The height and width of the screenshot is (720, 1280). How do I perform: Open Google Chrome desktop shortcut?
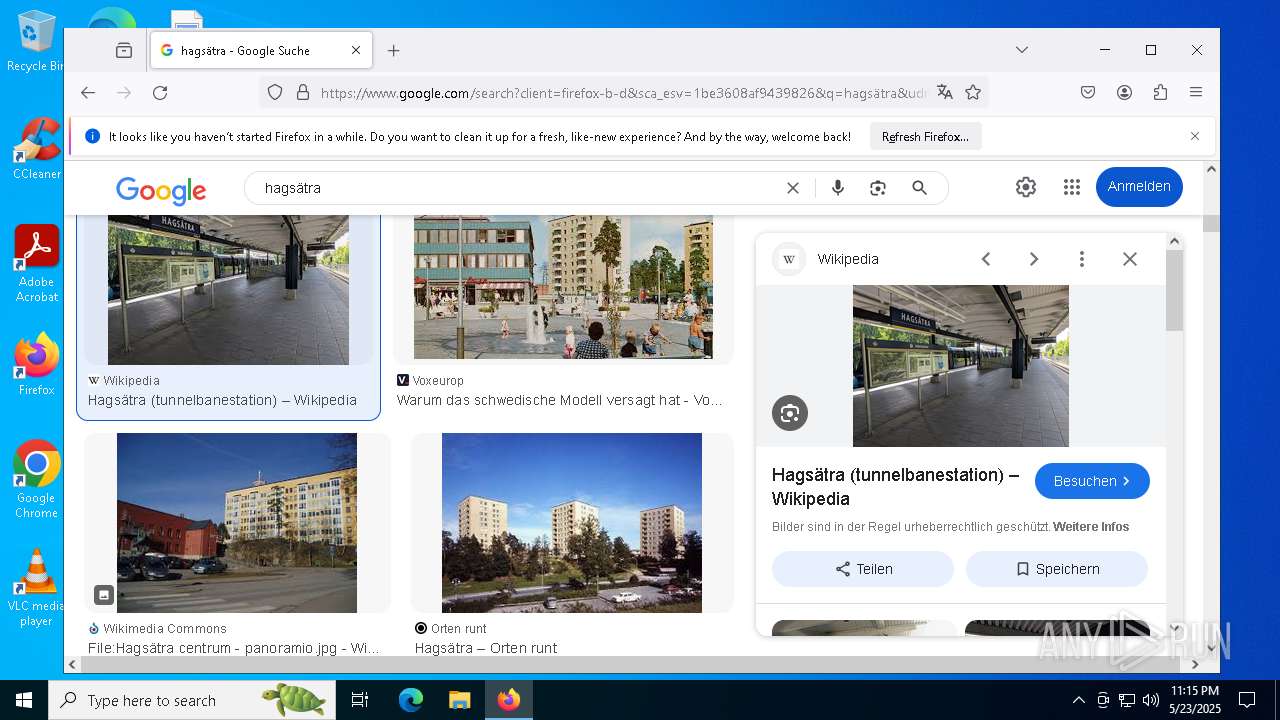click(x=36, y=480)
